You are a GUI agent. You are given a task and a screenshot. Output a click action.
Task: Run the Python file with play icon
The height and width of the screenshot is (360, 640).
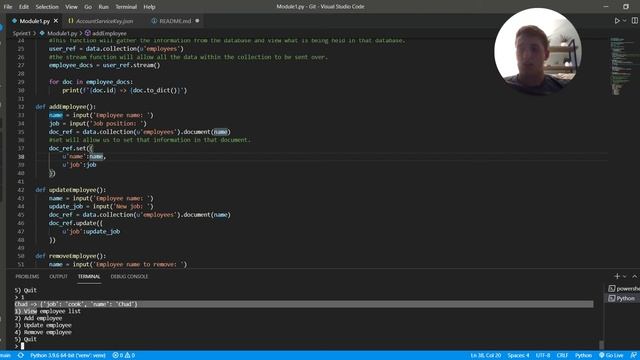coord(617,21)
